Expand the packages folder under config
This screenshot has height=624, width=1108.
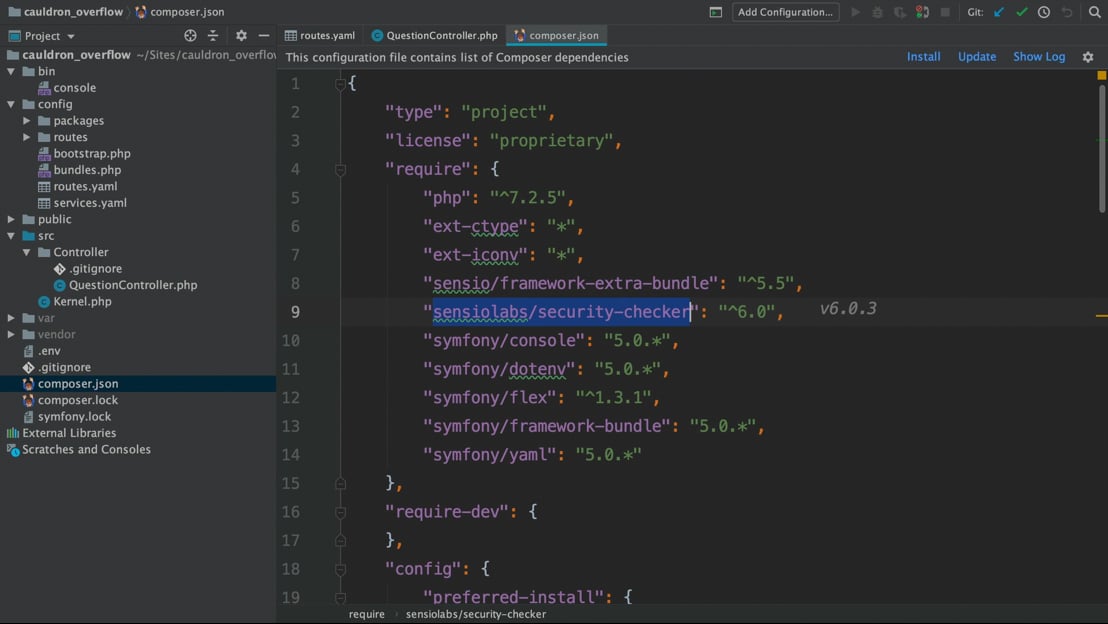[x=27, y=121]
